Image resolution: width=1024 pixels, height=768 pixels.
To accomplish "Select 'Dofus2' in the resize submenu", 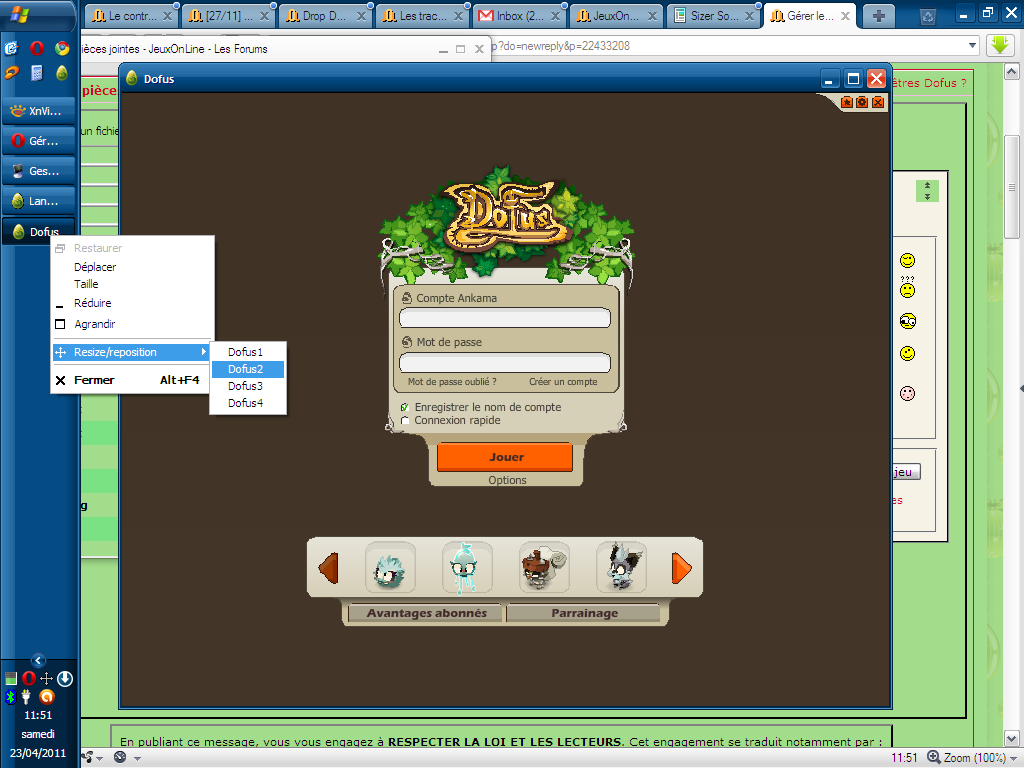I will [x=248, y=369].
